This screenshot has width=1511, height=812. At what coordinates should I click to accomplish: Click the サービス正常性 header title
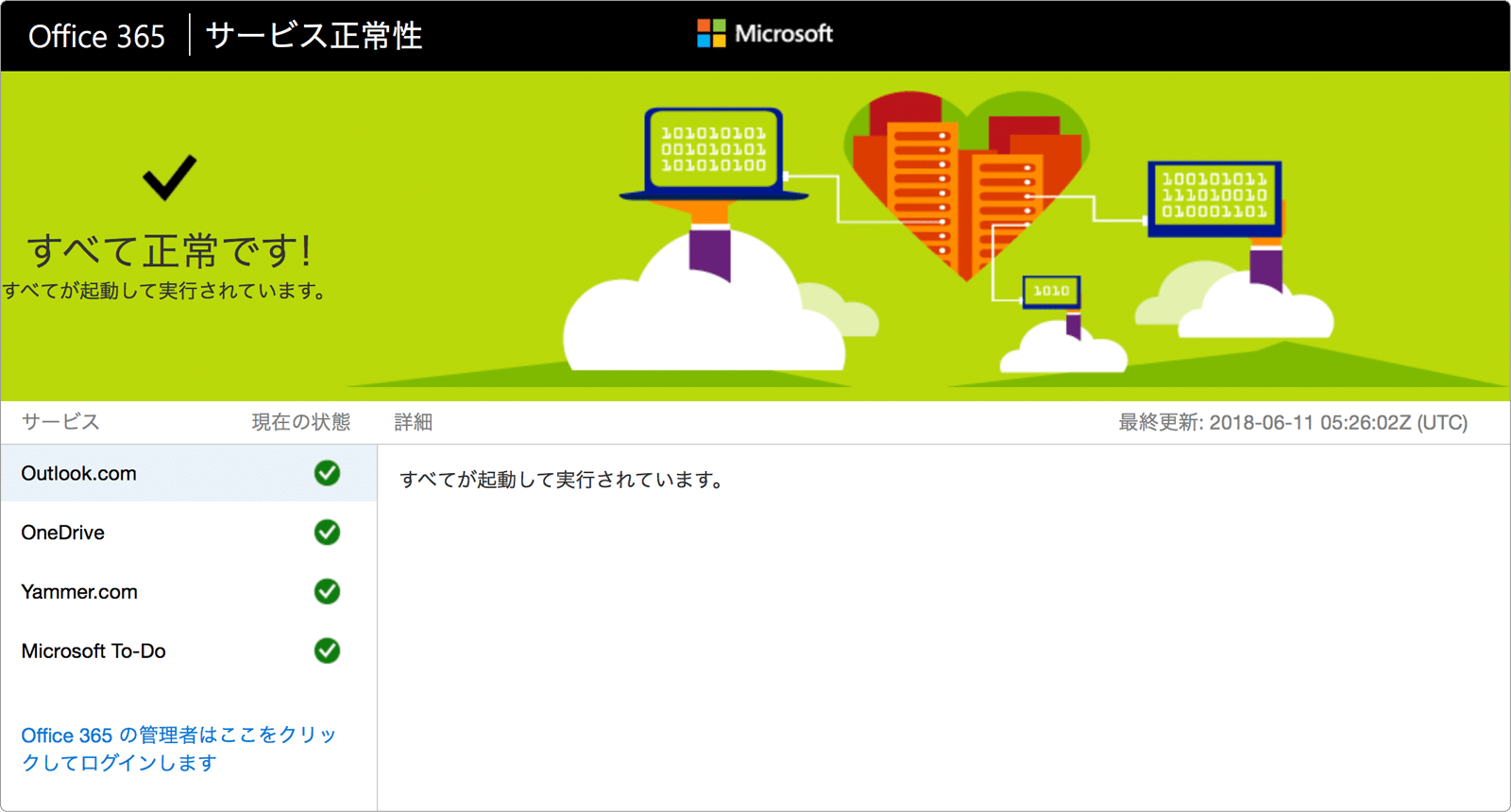[314, 36]
